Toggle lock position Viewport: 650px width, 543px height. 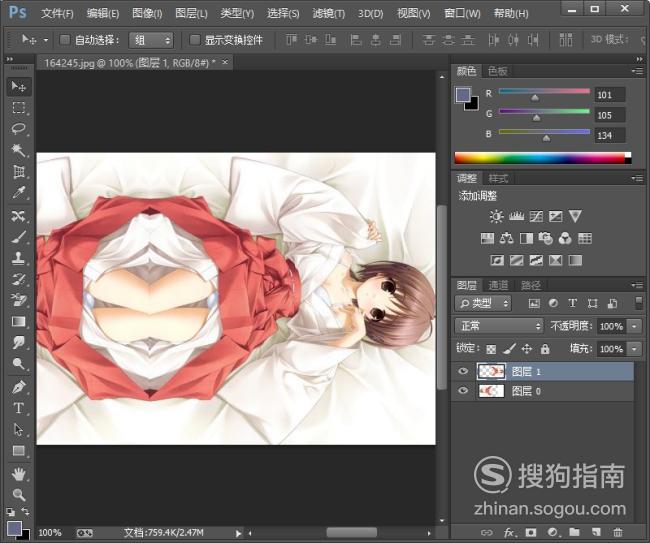[526, 349]
